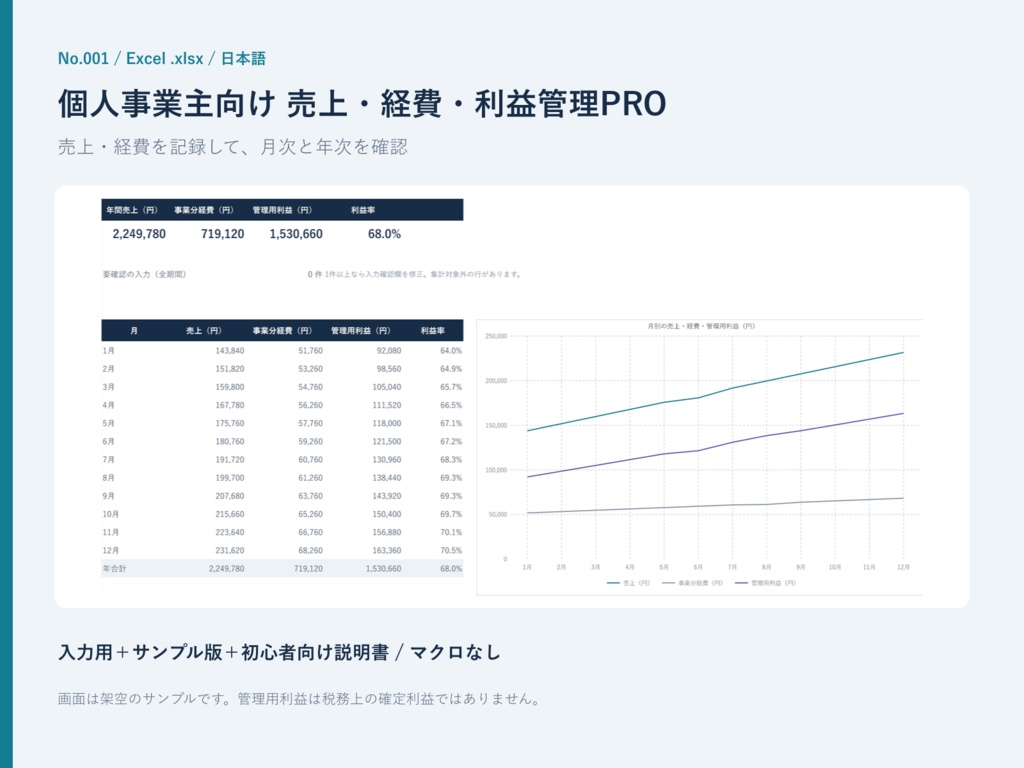Select the '利益率' monthly table column header
Image resolution: width=1024 pixels, height=768 pixels.
coord(432,330)
